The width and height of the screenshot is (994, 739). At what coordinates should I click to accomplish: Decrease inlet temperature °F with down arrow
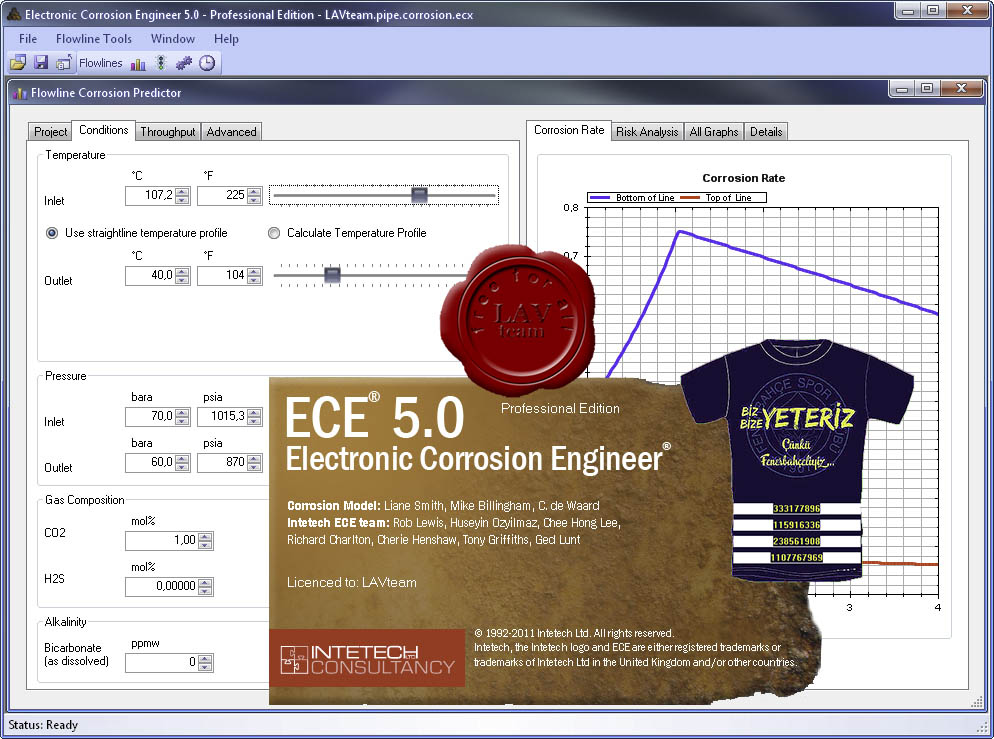pyautogui.click(x=255, y=200)
